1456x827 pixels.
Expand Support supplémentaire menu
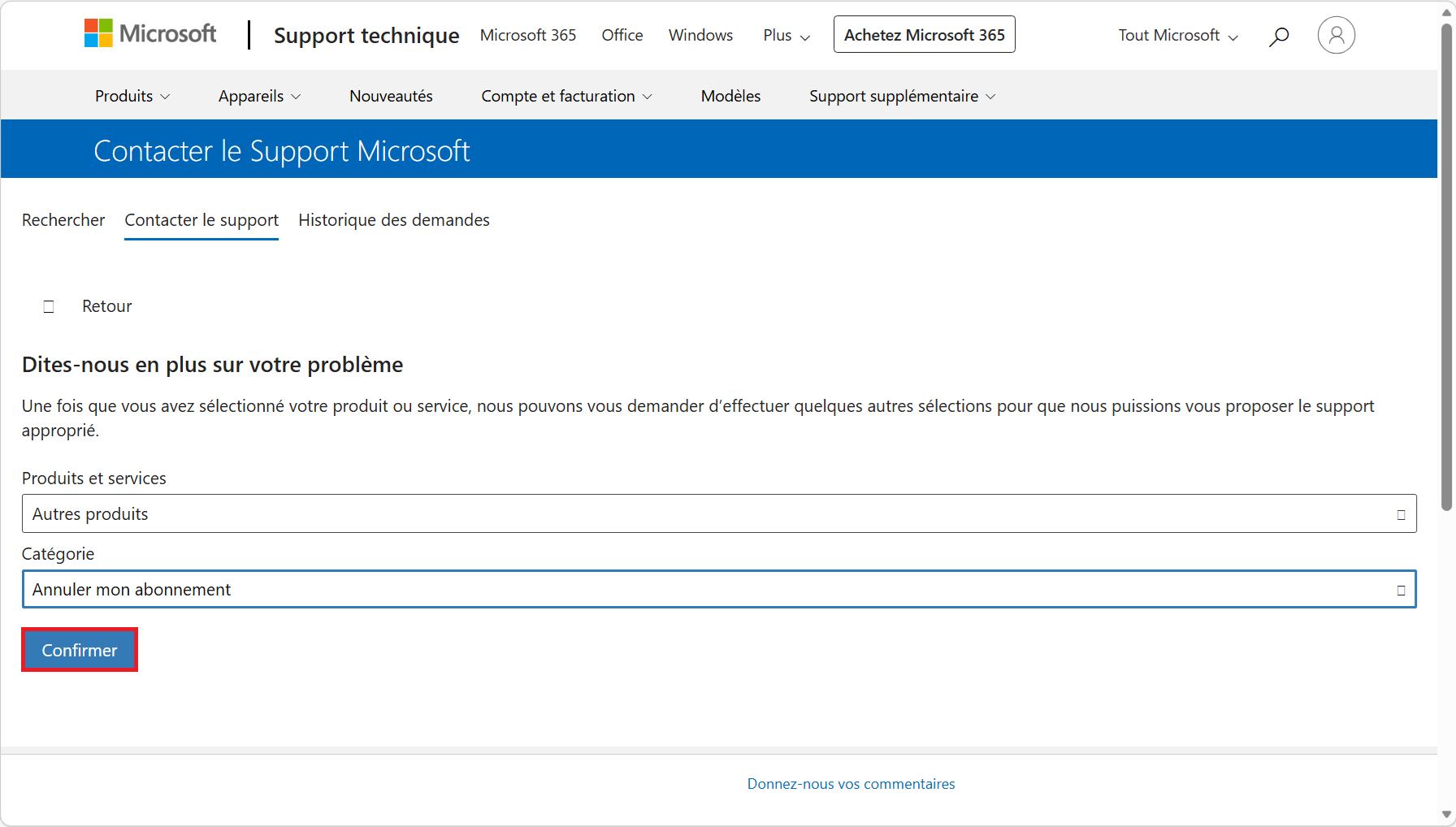point(902,96)
